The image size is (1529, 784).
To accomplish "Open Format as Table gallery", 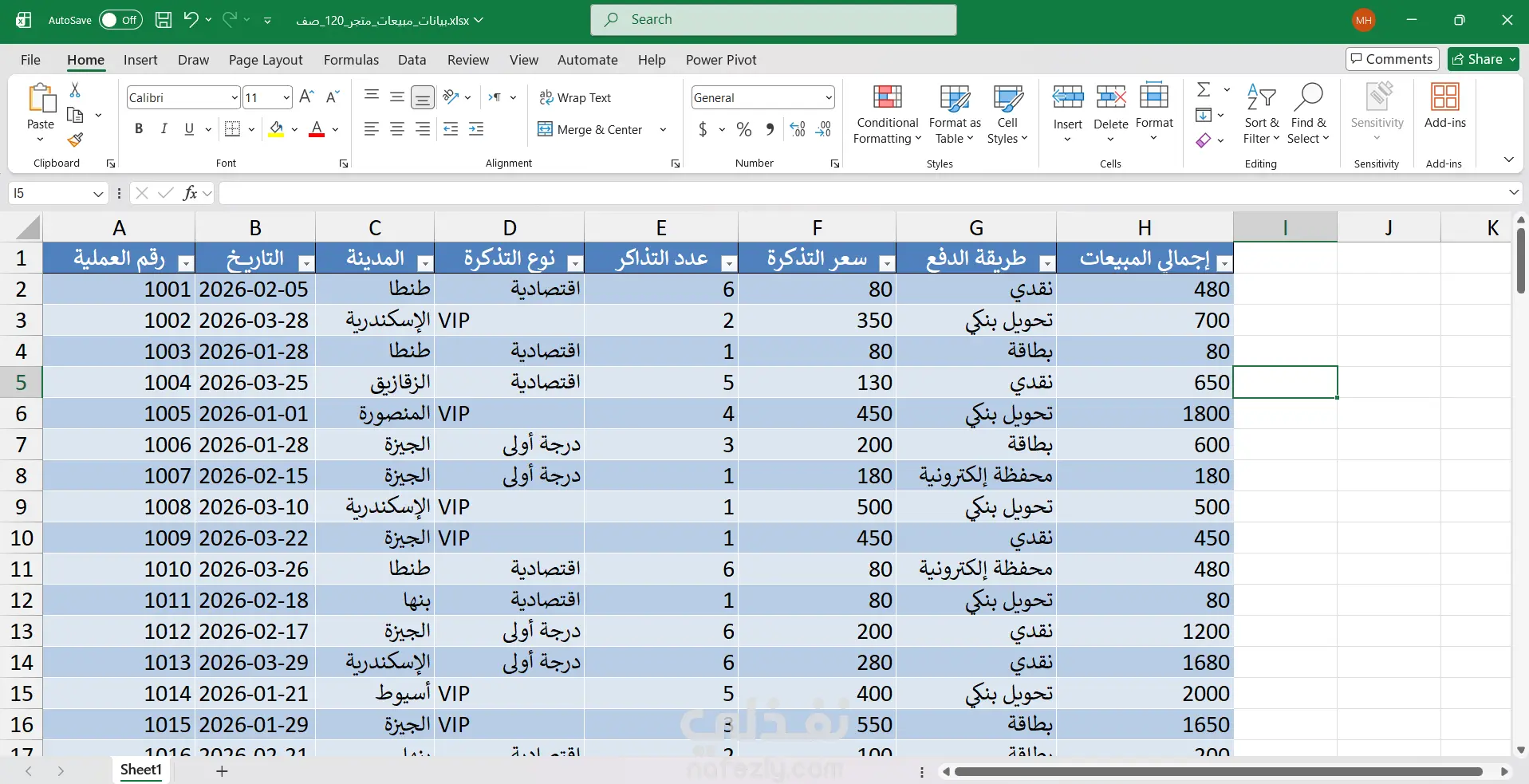I will tap(955, 114).
